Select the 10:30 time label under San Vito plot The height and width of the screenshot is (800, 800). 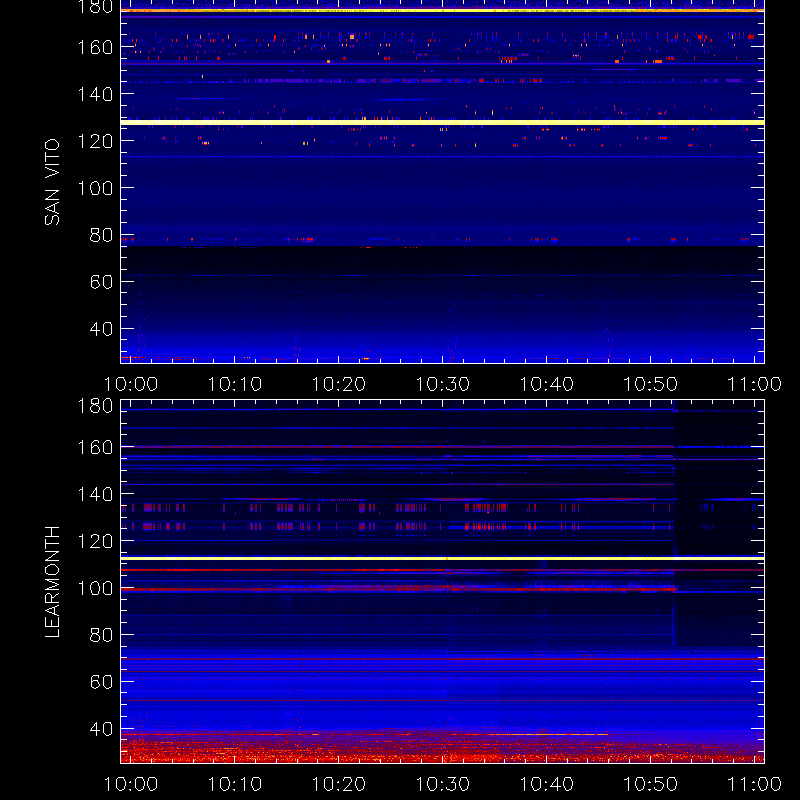pos(443,384)
